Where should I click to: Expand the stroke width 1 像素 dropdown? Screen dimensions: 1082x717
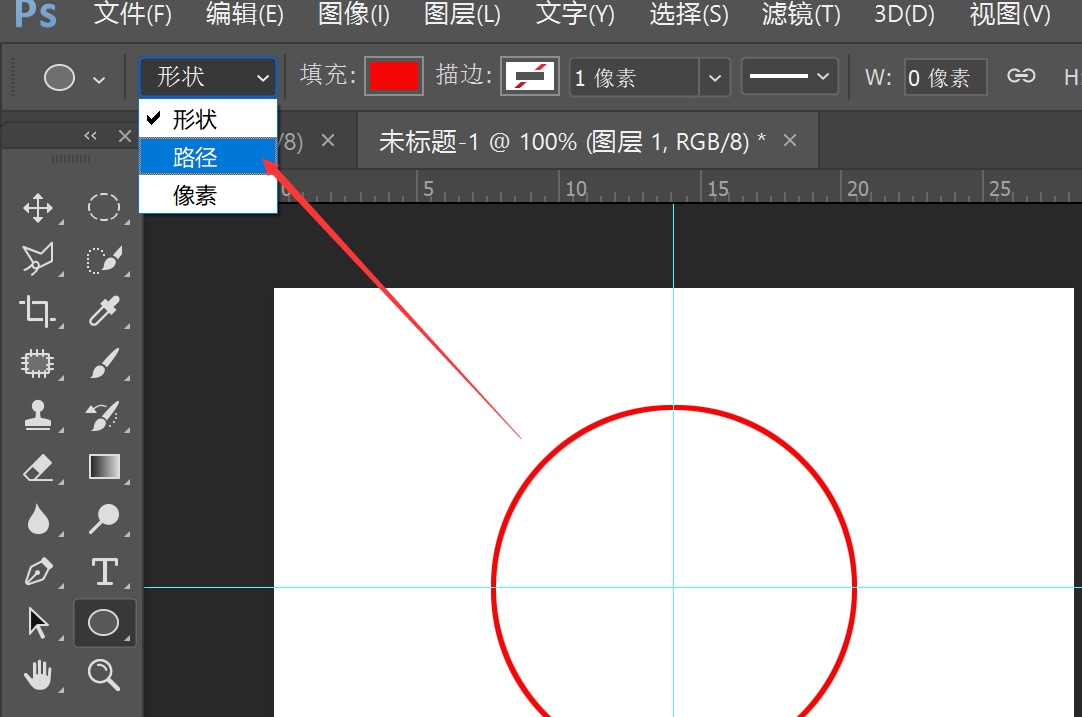click(x=715, y=77)
